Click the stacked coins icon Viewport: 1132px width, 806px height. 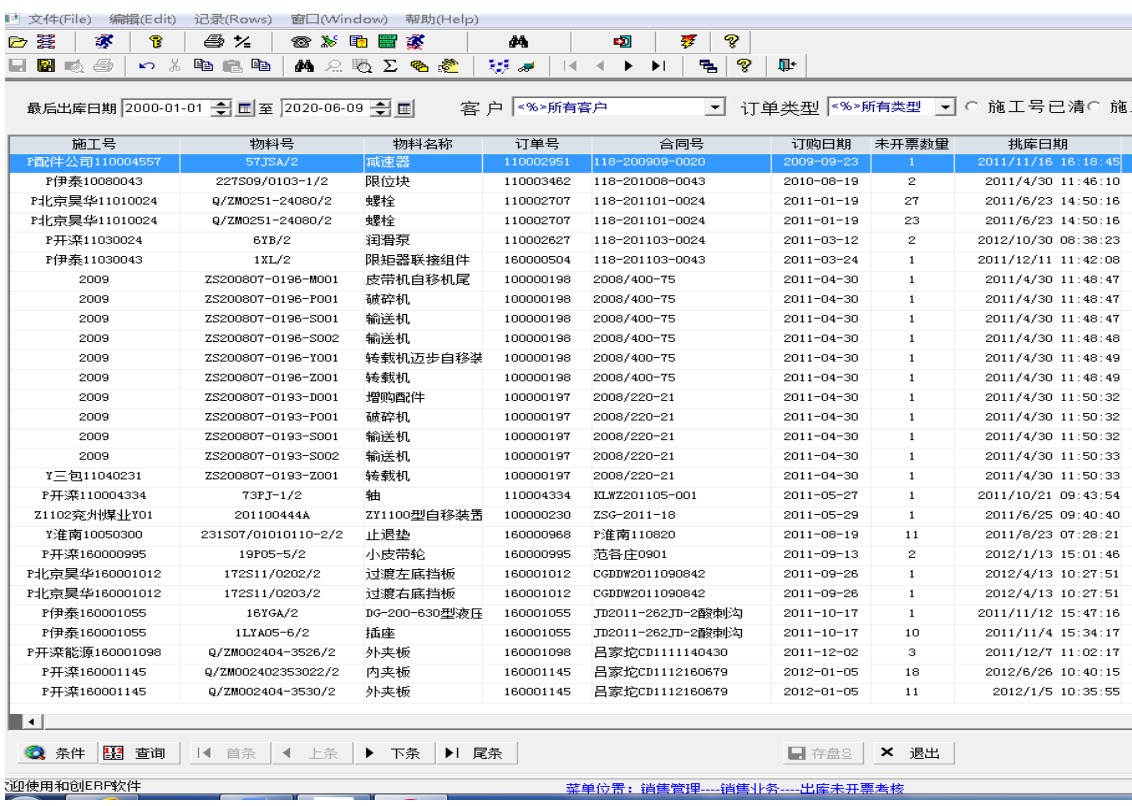pos(419,66)
